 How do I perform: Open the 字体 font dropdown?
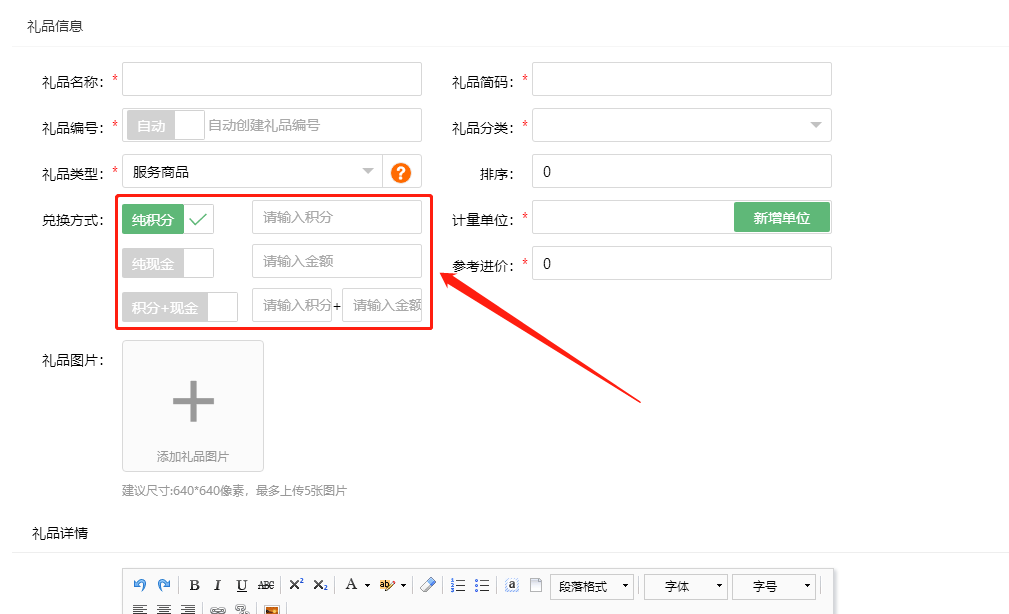click(685, 586)
